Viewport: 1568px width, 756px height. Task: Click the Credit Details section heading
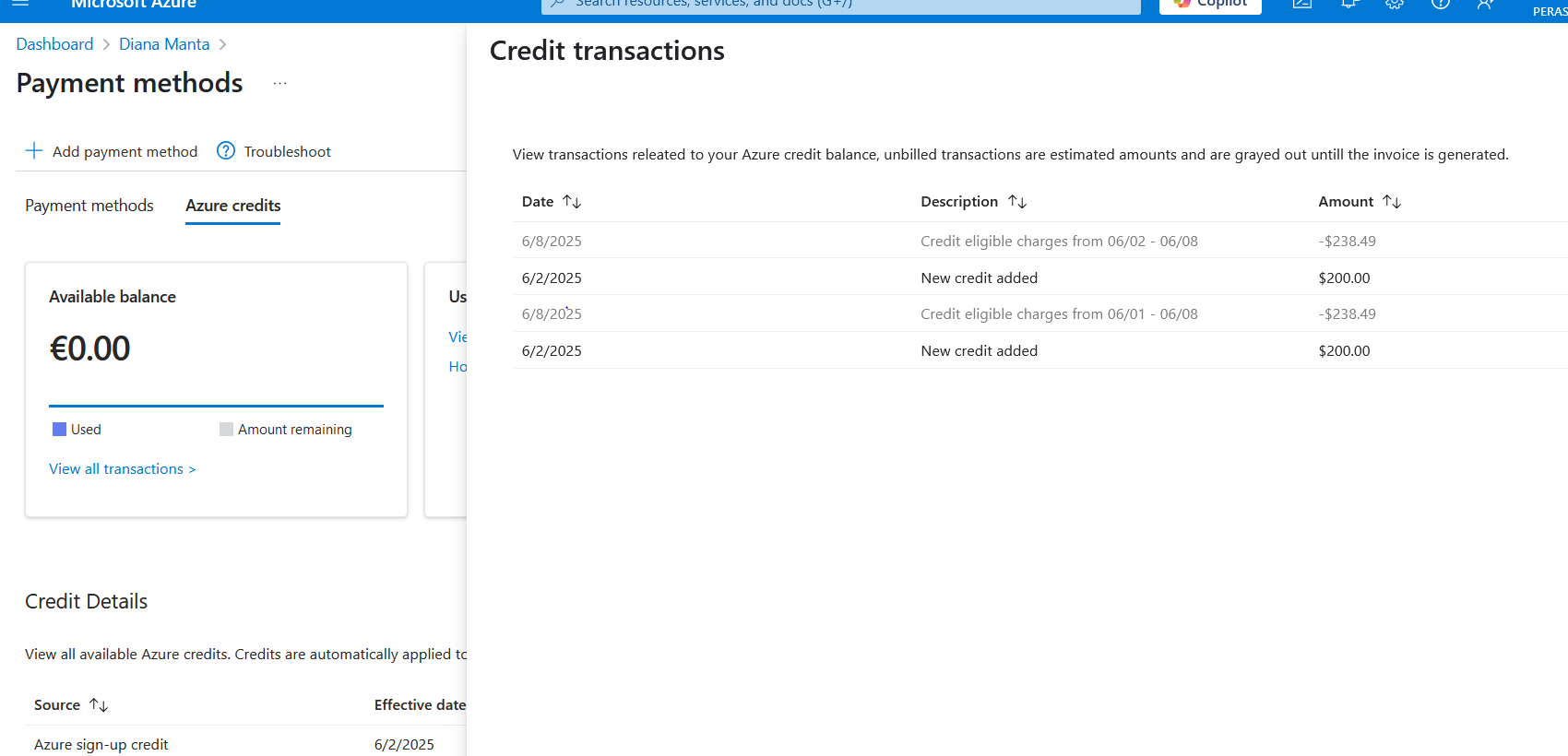pos(87,601)
